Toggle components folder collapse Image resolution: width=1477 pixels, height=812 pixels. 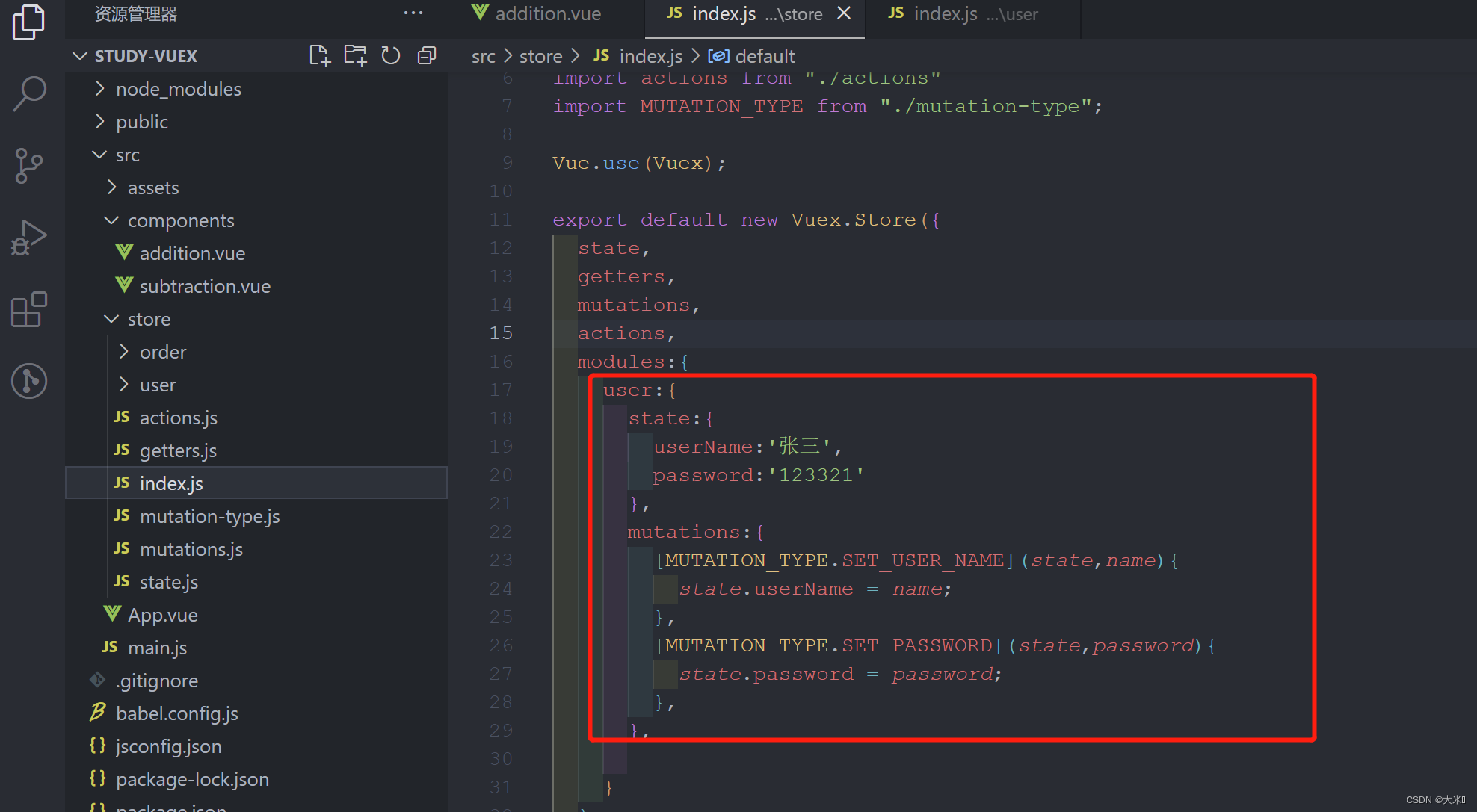(x=111, y=220)
